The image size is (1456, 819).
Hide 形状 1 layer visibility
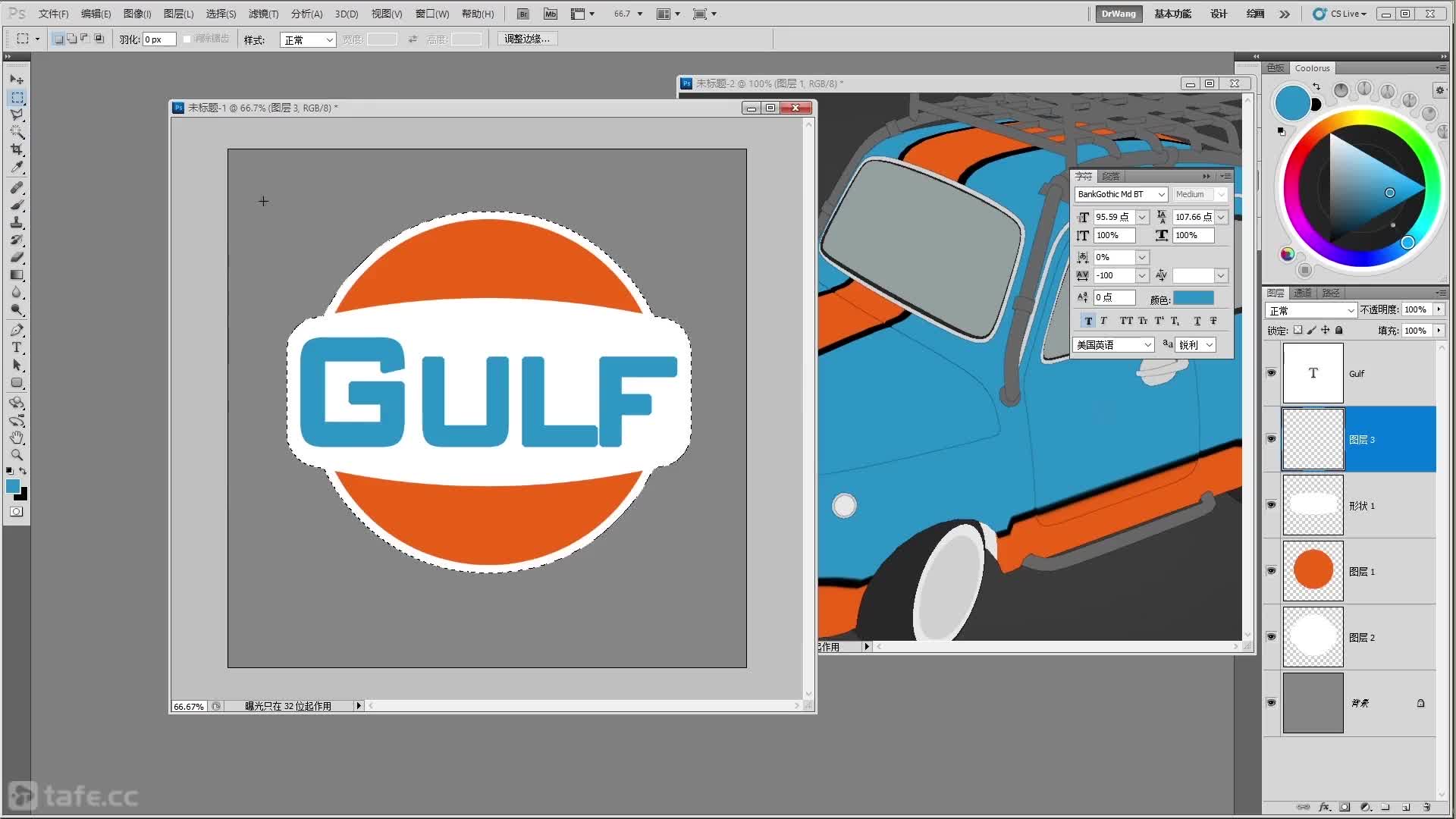pyautogui.click(x=1272, y=504)
